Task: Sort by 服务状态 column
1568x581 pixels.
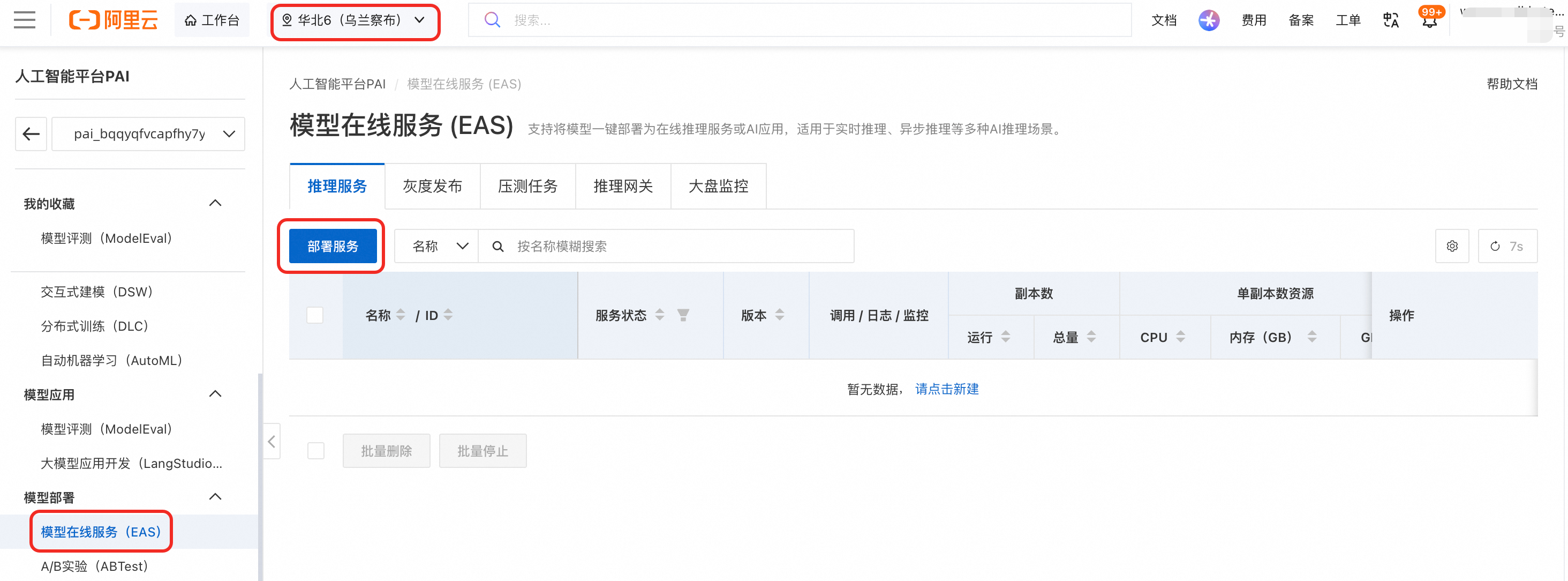Action: click(x=659, y=315)
